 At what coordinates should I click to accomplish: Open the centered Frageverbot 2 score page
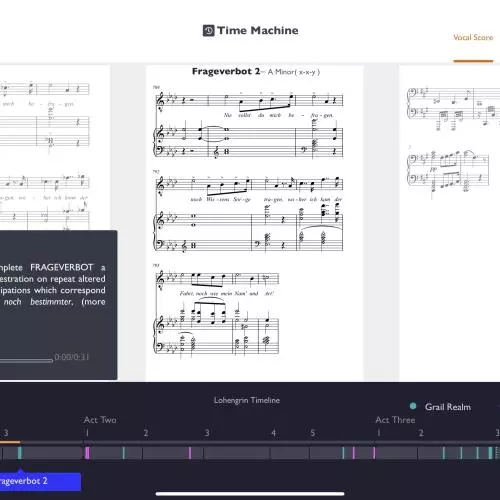254,223
